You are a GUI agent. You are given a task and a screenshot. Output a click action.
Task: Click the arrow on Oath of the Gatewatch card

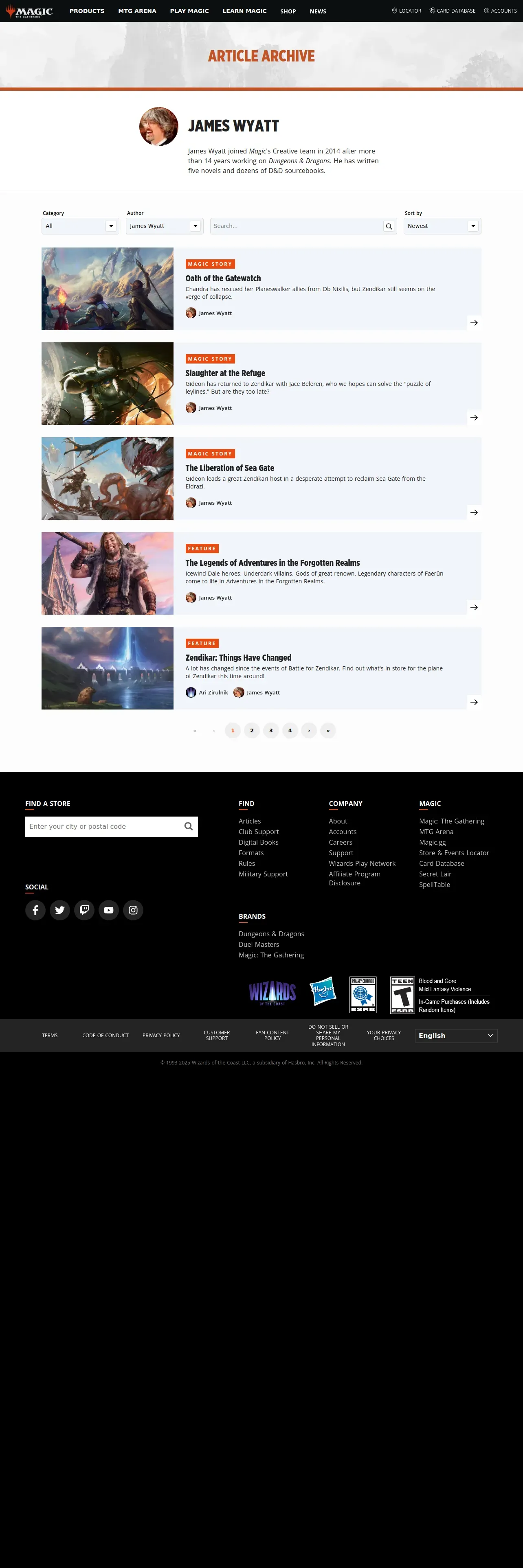pos(474,323)
